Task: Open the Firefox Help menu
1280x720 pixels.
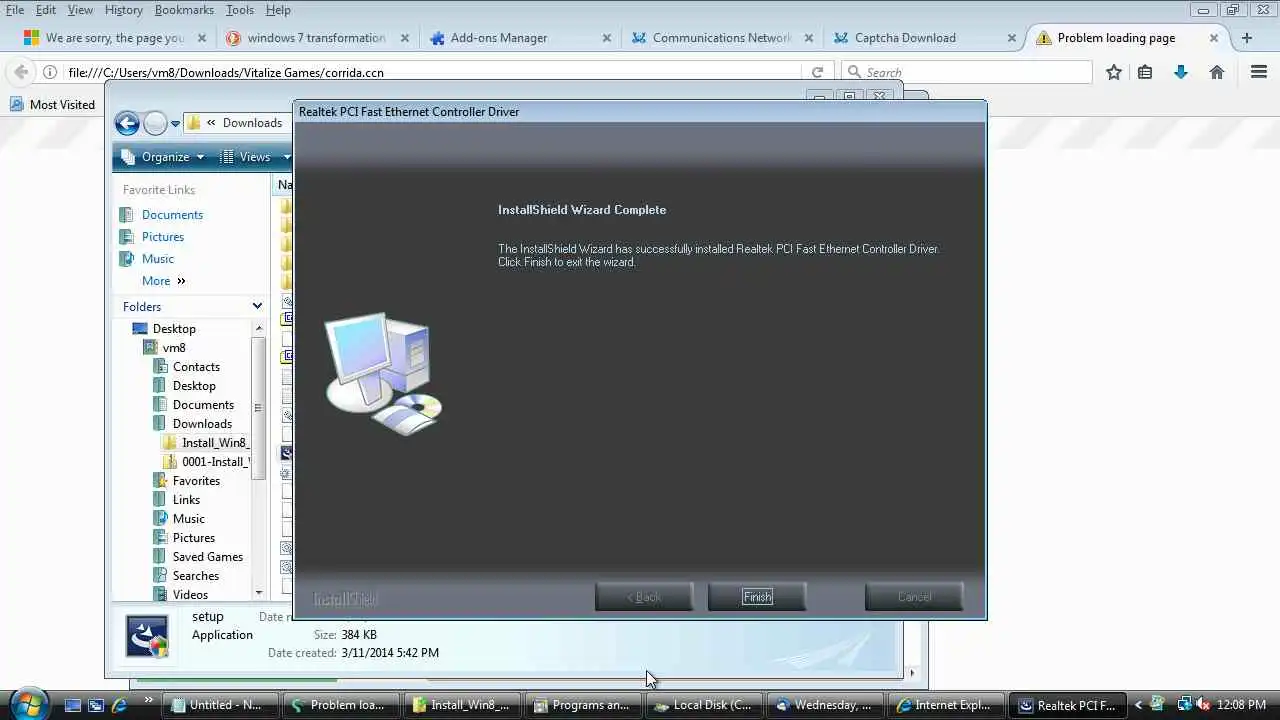Action: tap(278, 10)
